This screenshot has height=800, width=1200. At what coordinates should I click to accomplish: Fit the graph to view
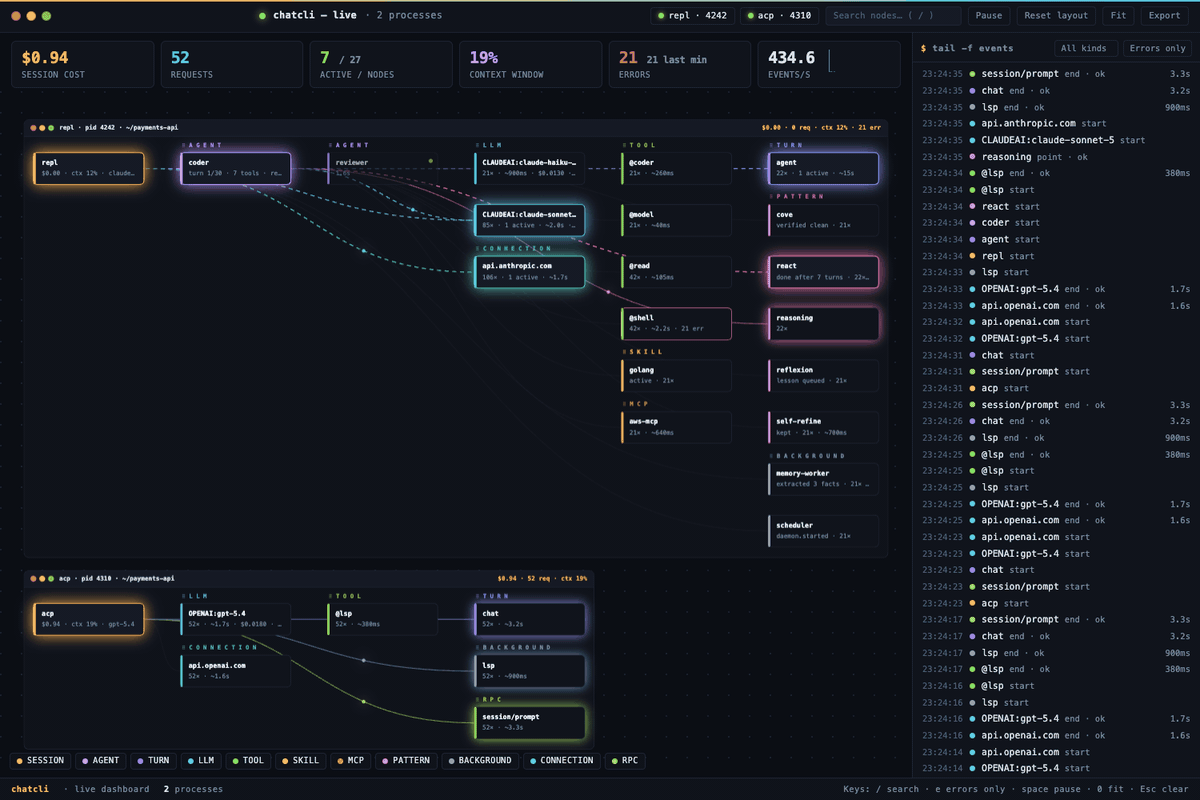pos(1117,16)
